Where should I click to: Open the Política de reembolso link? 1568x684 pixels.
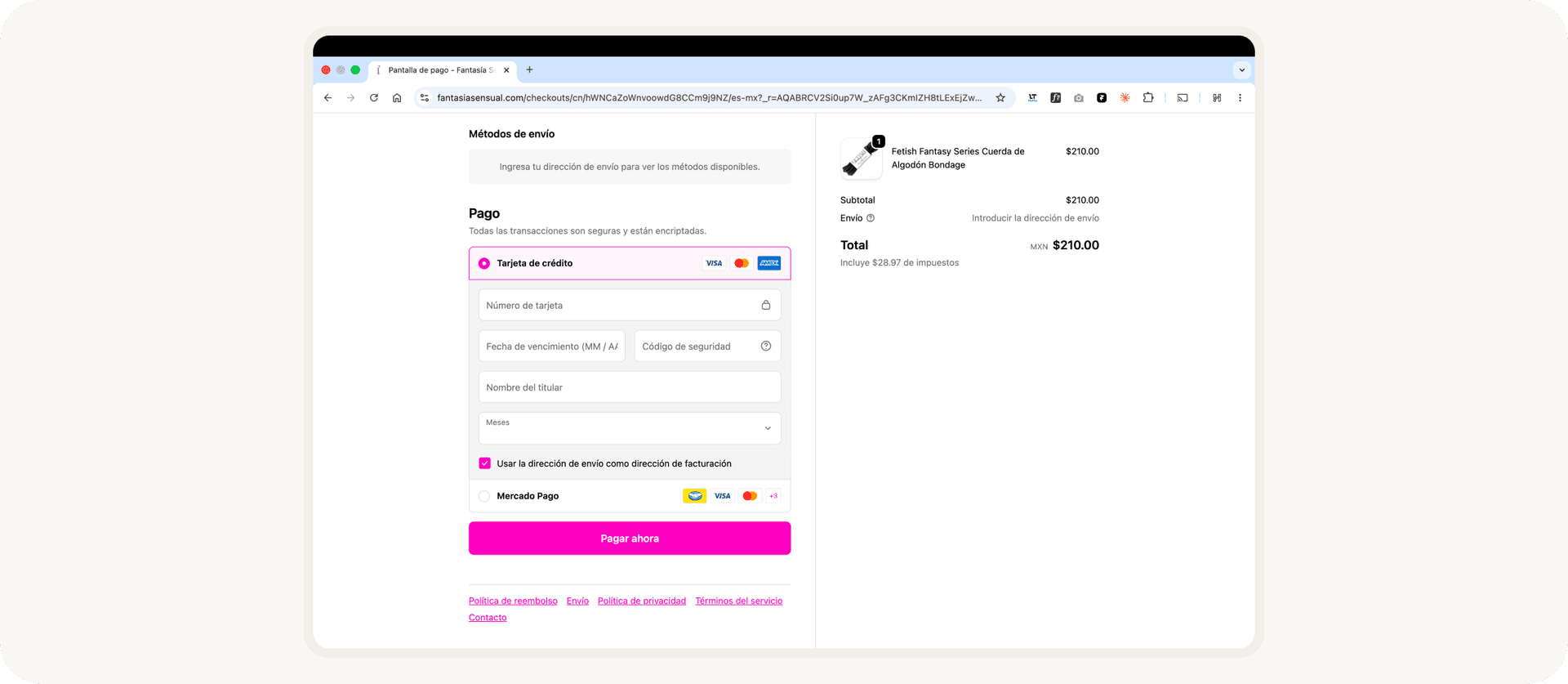tap(513, 601)
